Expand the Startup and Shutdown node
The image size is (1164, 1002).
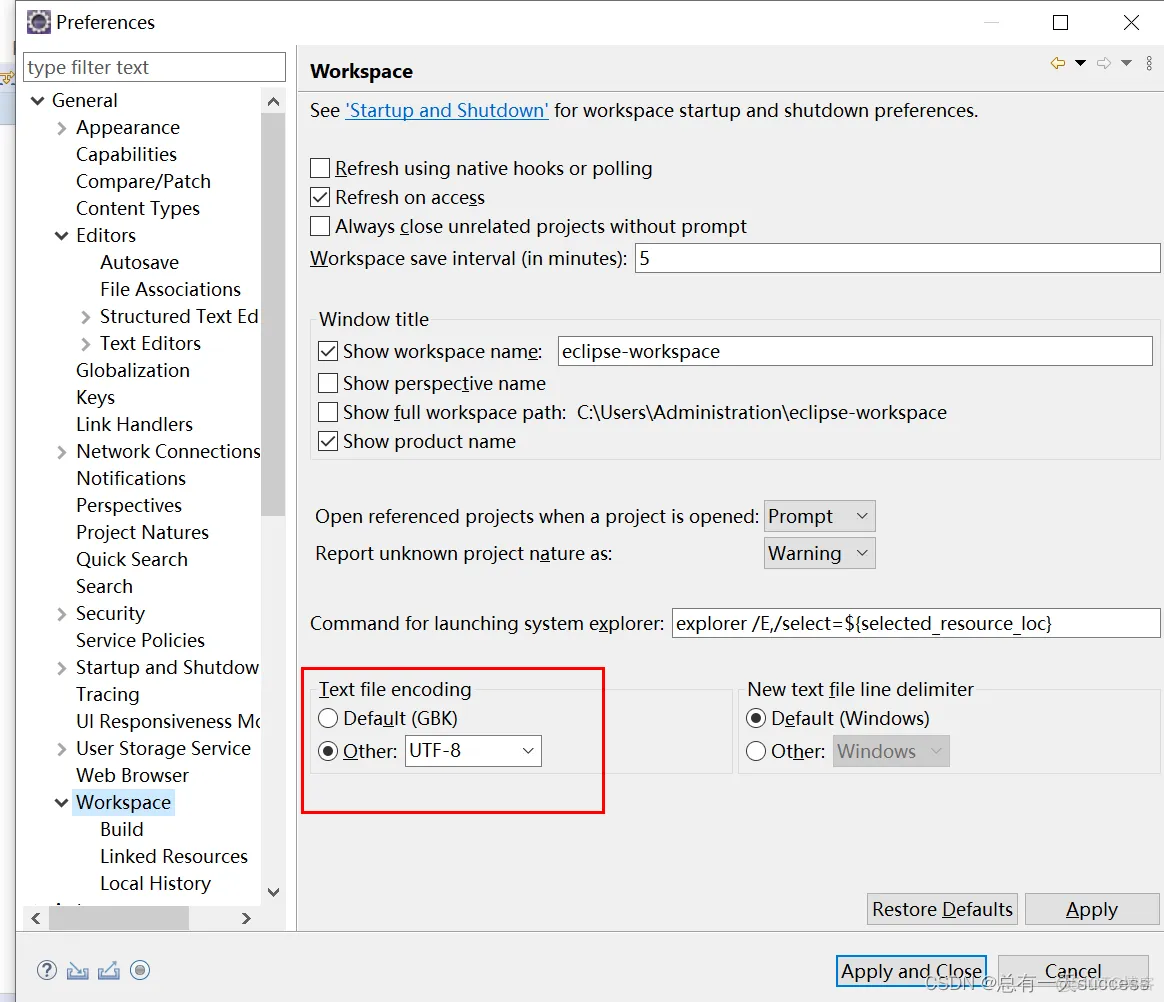tap(62, 668)
